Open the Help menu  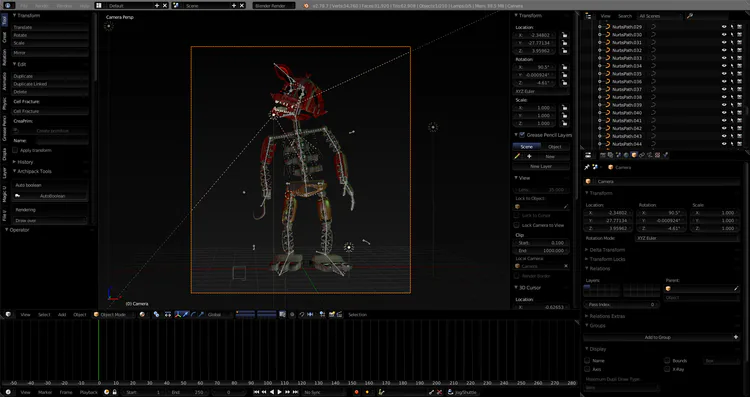tap(85, 6)
